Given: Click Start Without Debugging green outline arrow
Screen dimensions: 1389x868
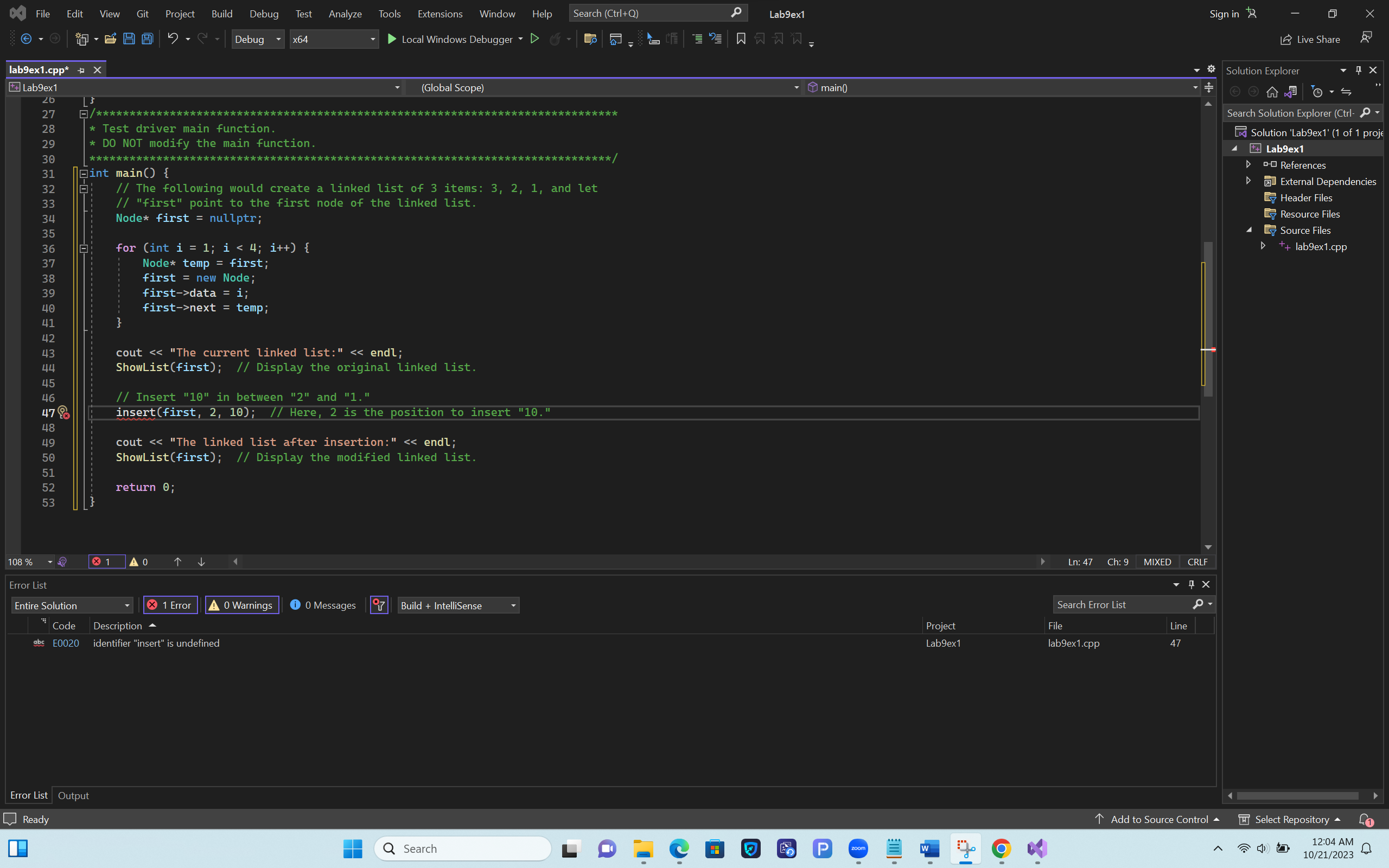Looking at the screenshot, I should (534, 39).
